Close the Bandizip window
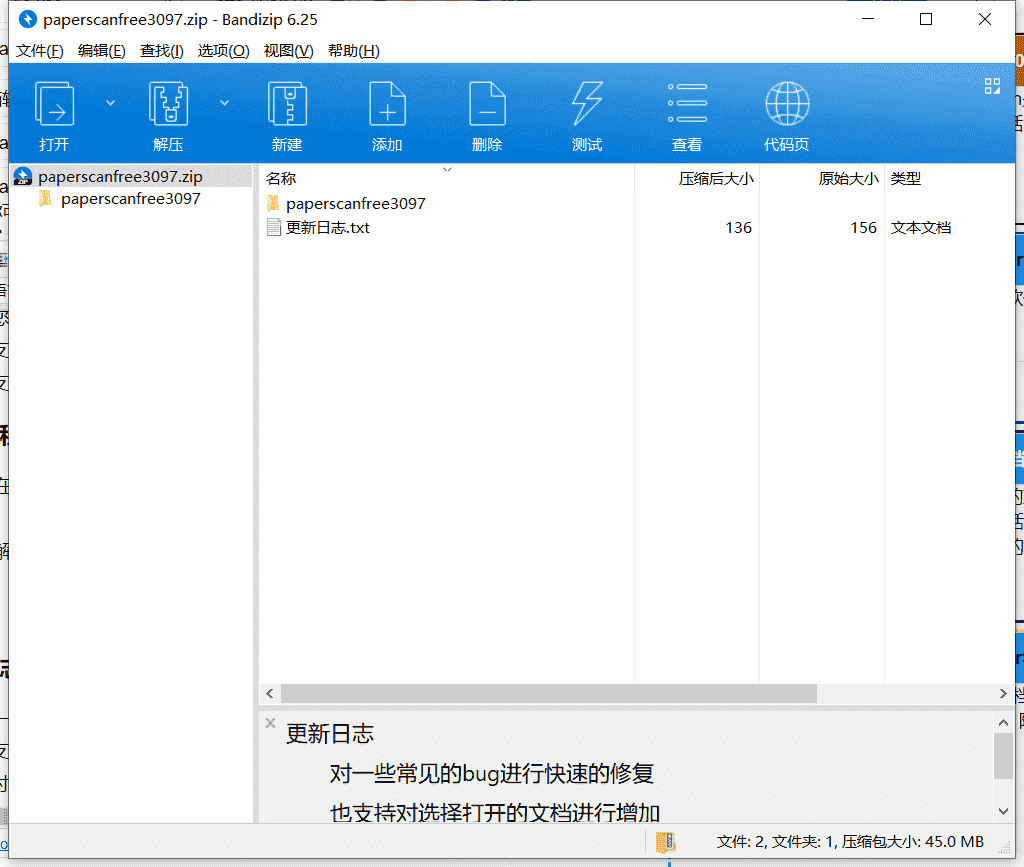The width and height of the screenshot is (1024, 867). click(985, 19)
